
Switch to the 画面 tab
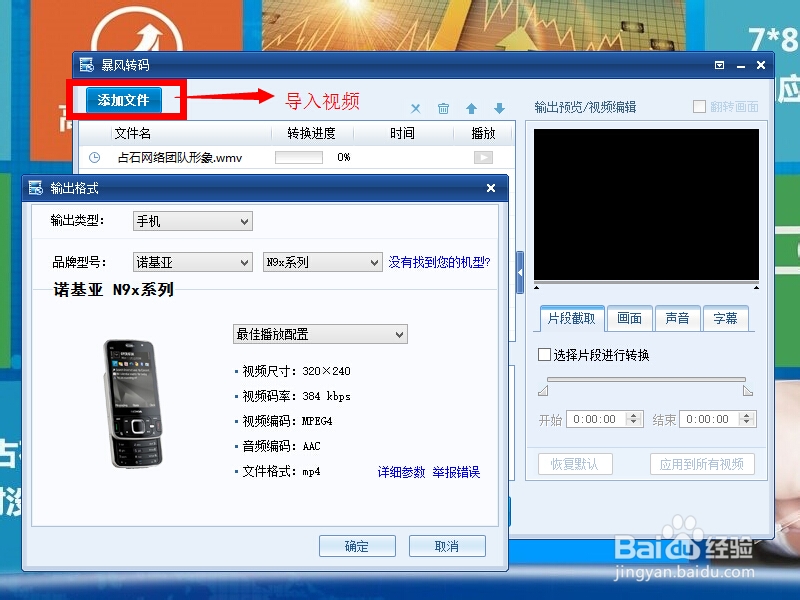[x=629, y=318]
